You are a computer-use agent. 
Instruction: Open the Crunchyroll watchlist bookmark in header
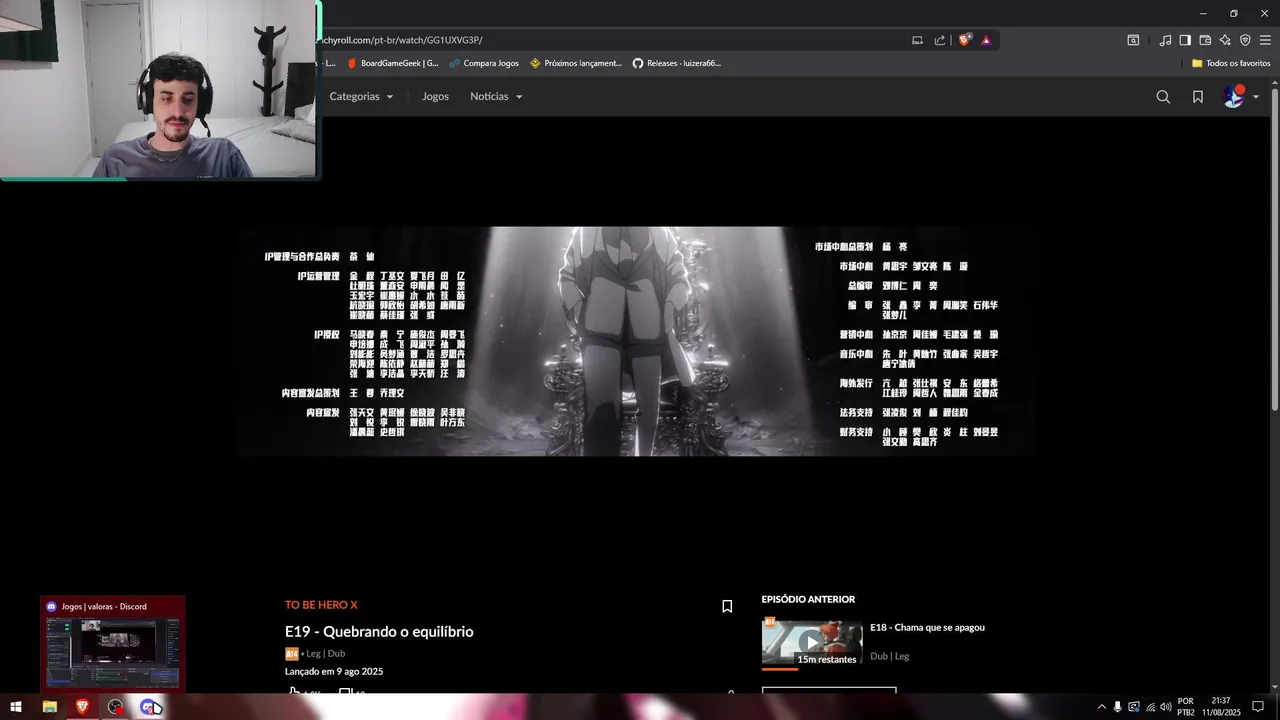pos(1198,97)
